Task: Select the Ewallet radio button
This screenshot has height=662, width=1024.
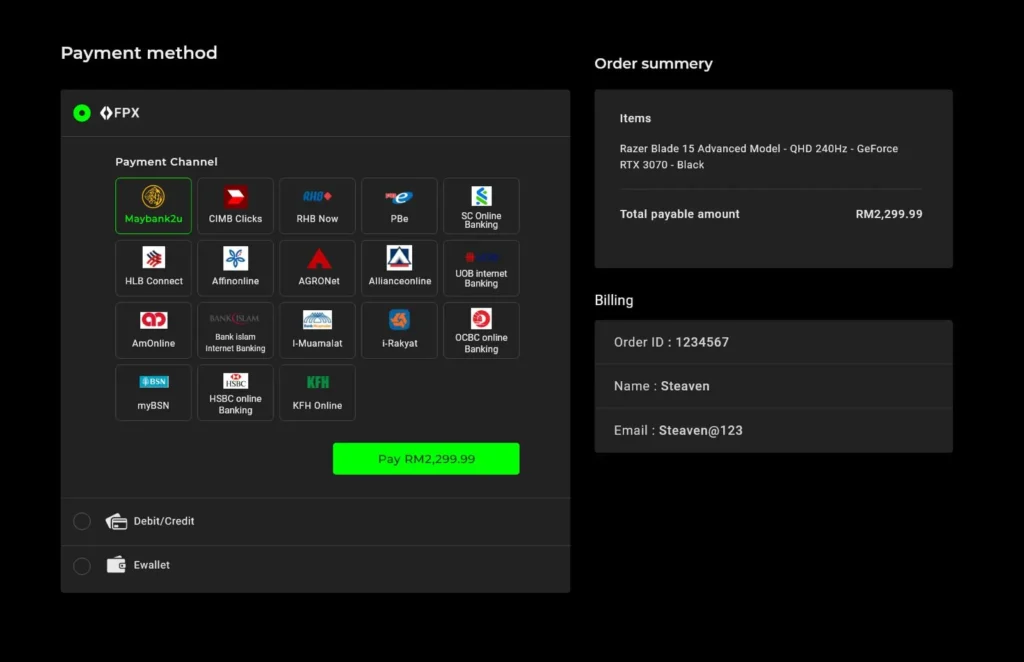Action: [82, 565]
